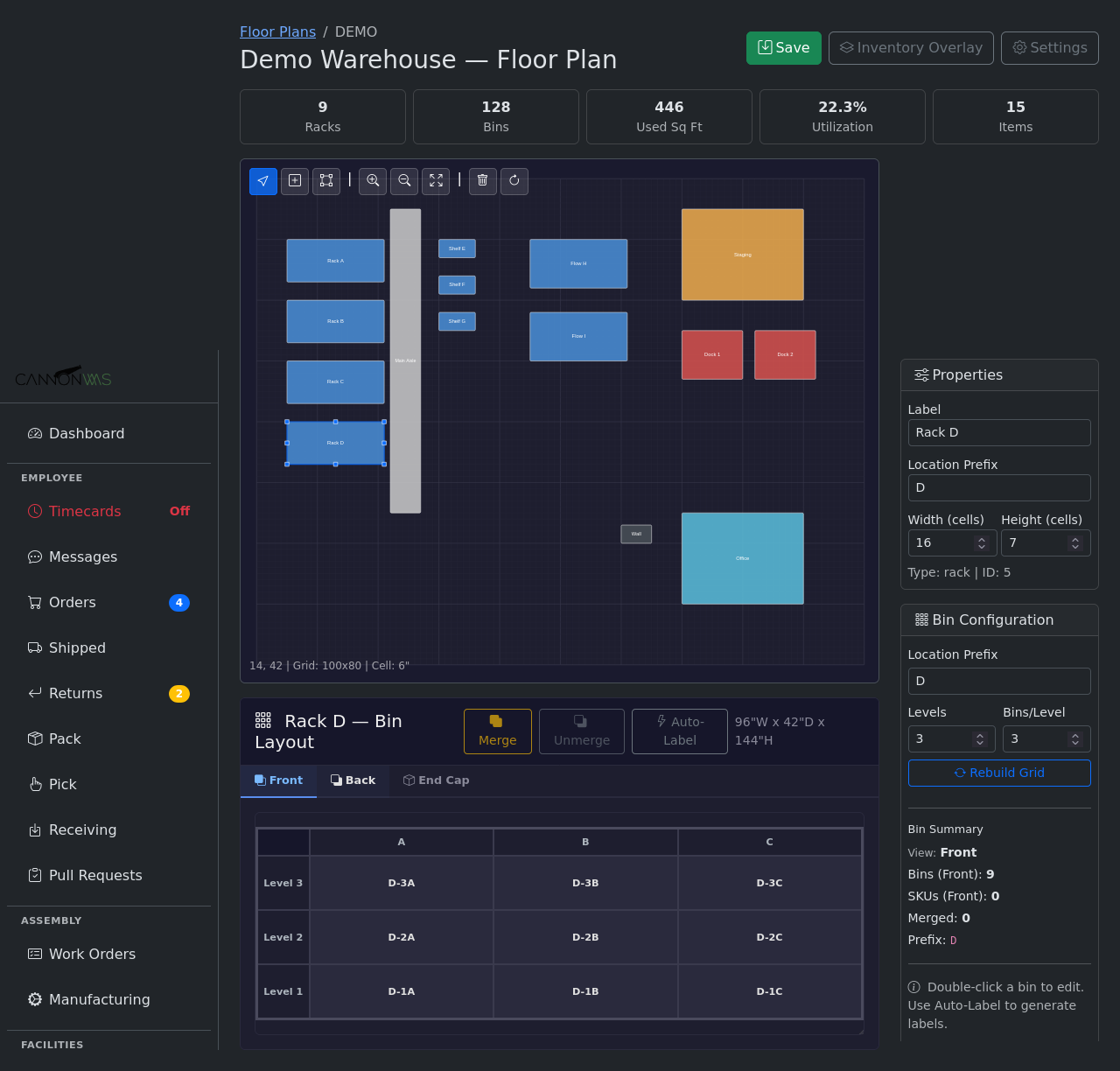Increase Width (cells) stepper value
The image size is (1120, 1071).
pyautogui.click(x=982, y=539)
